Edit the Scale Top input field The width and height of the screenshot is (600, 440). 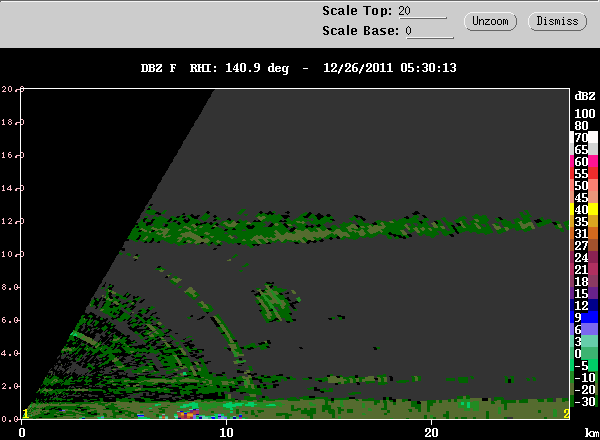click(422, 11)
